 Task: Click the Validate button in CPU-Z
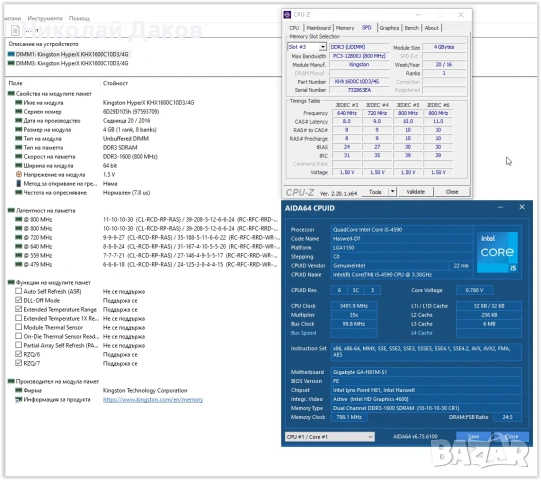tap(416, 192)
